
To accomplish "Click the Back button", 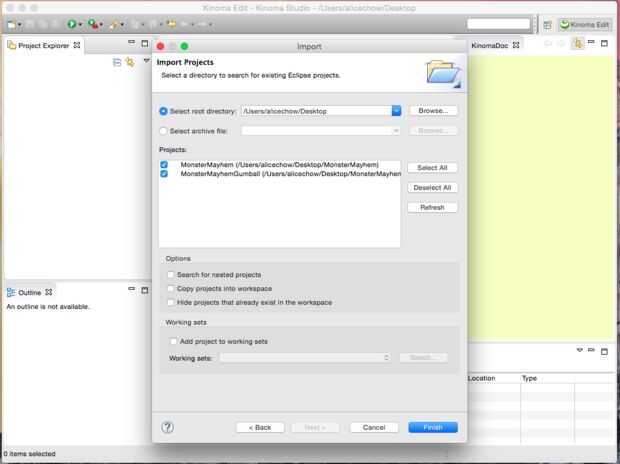I will [x=260, y=428].
